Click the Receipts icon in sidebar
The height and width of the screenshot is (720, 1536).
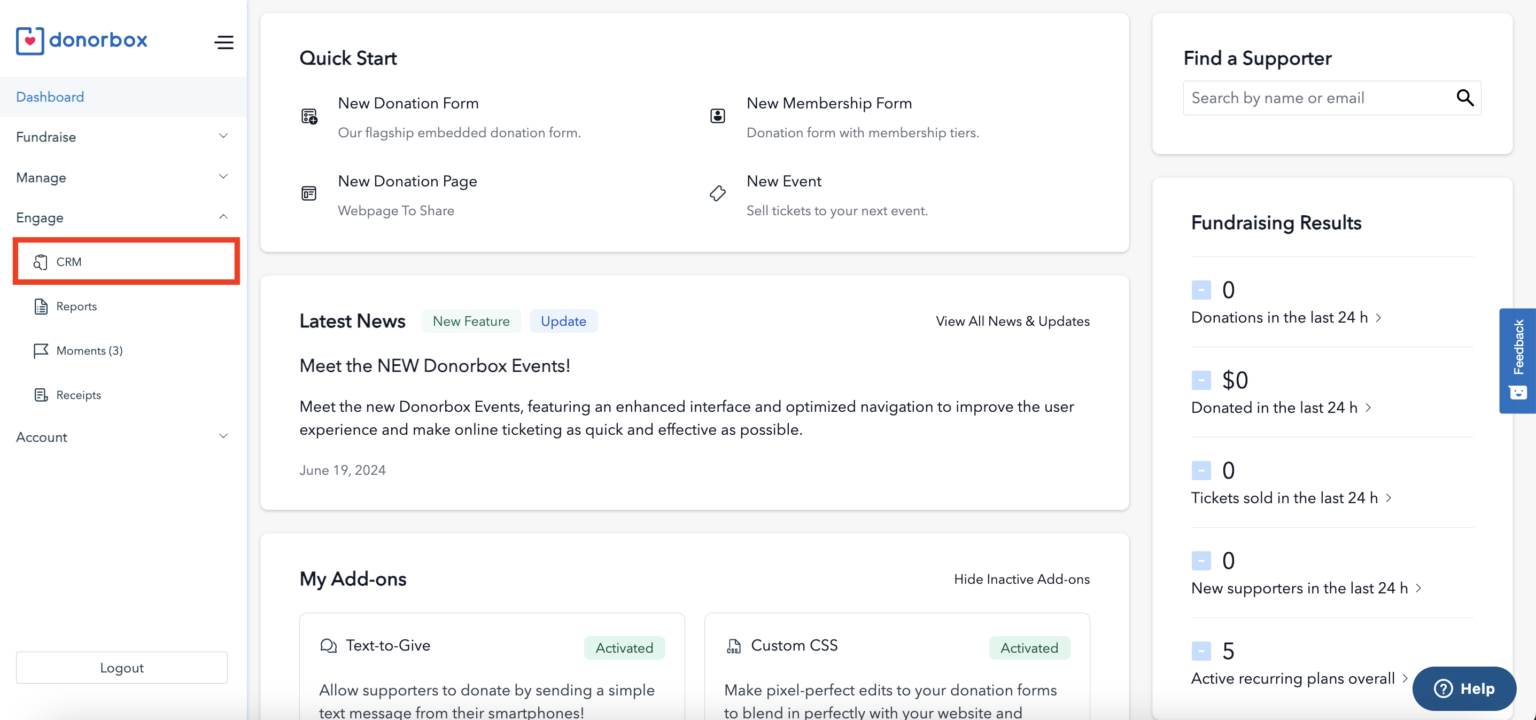click(x=41, y=395)
